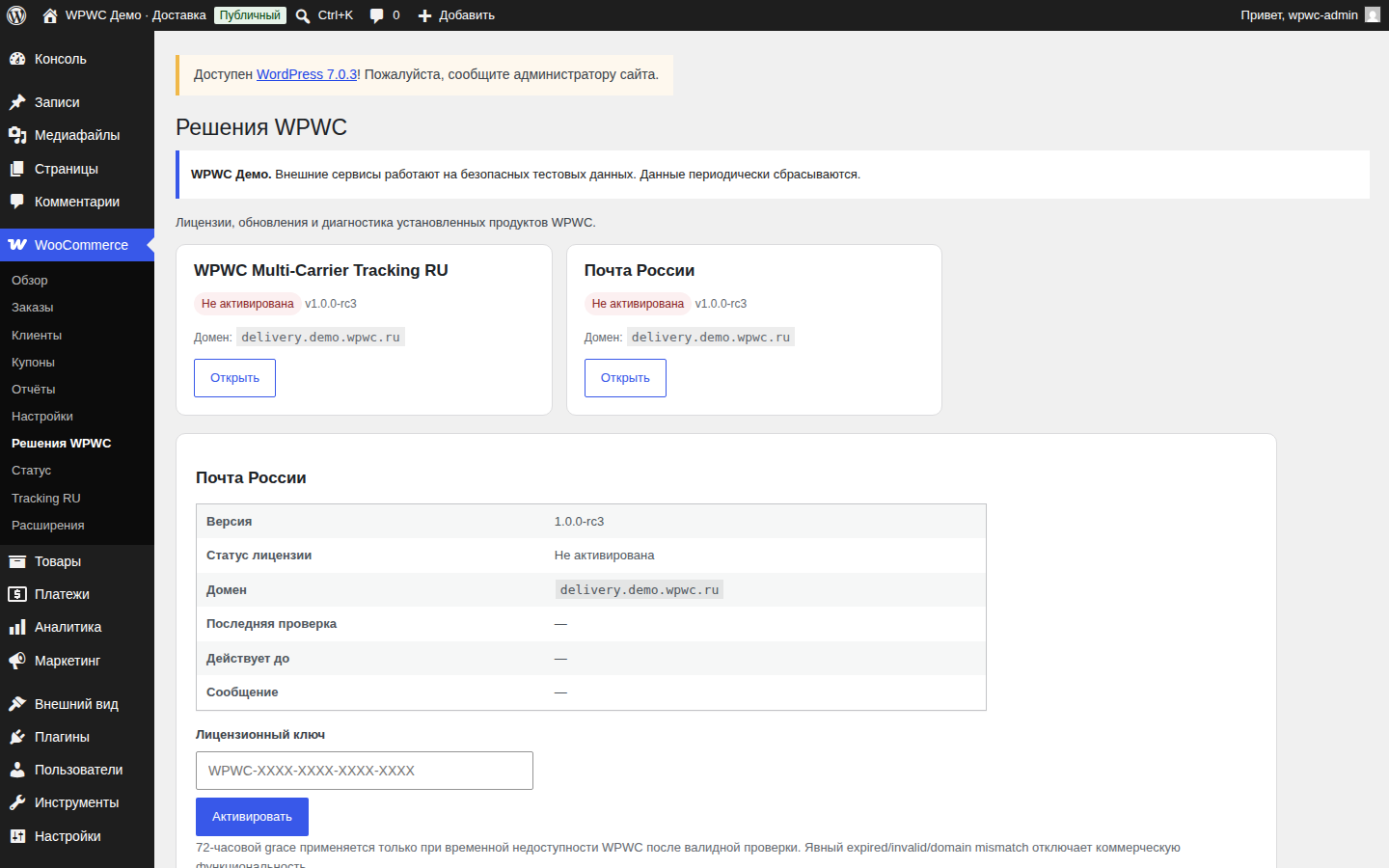Click Открыть on WPWC Multi-Carrier Tracking RU card

click(x=234, y=378)
